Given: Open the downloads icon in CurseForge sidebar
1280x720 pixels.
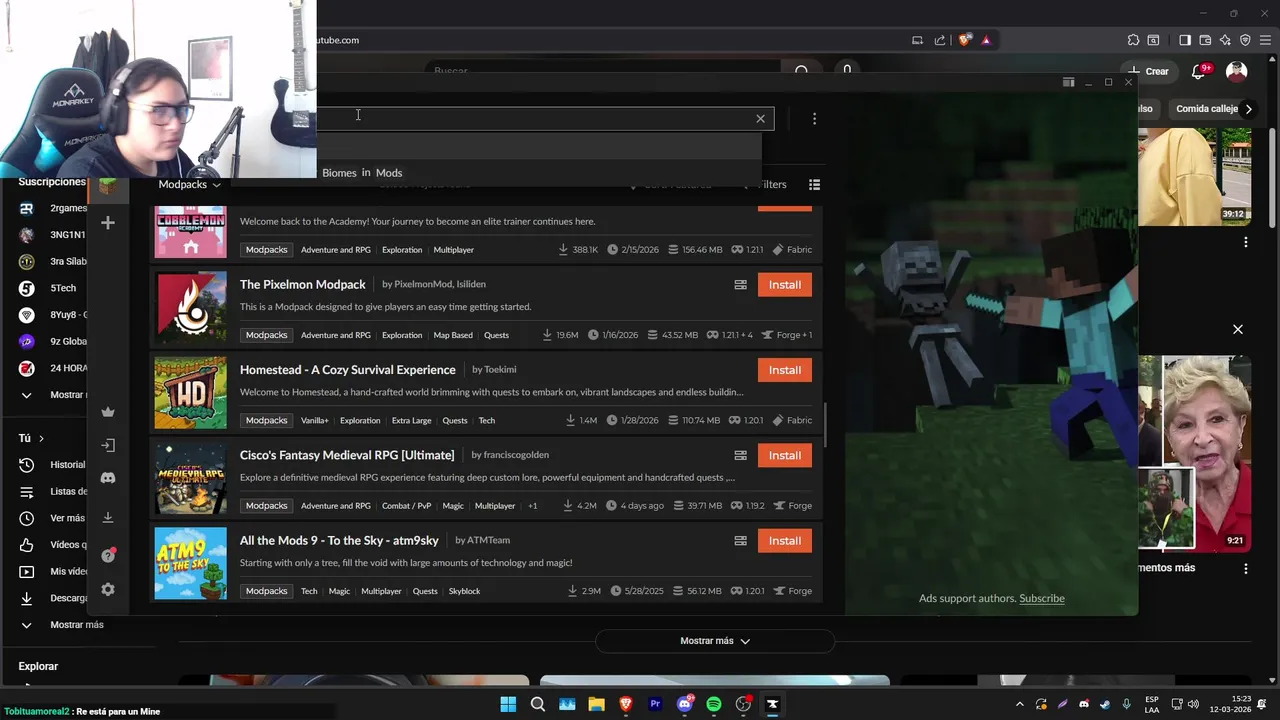Looking at the screenshot, I should coord(108,517).
